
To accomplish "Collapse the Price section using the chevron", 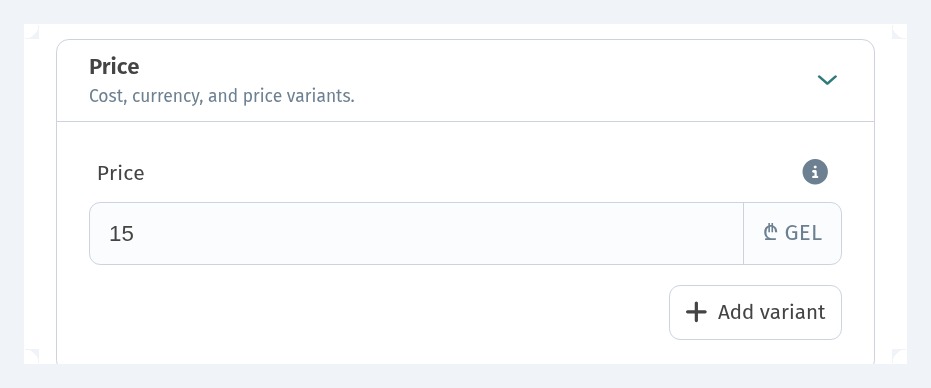I will 826,80.
